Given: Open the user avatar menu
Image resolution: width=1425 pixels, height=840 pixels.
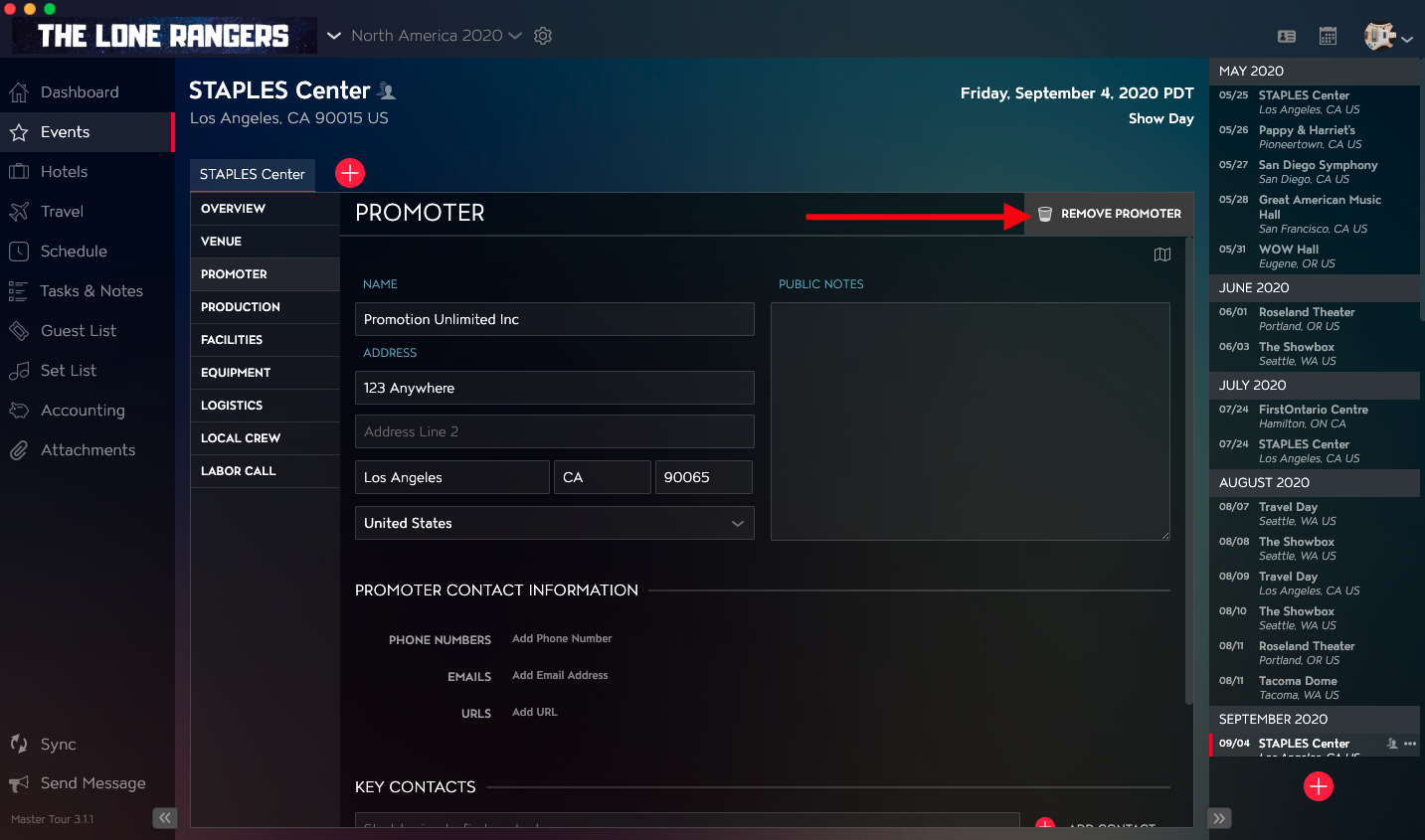Looking at the screenshot, I should [x=1388, y=37].
